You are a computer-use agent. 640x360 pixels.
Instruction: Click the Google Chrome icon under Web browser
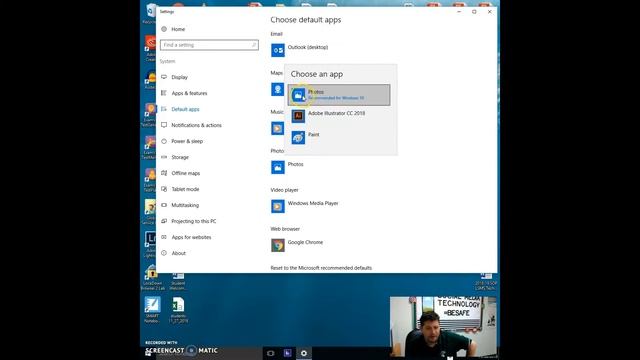(278, 245)
